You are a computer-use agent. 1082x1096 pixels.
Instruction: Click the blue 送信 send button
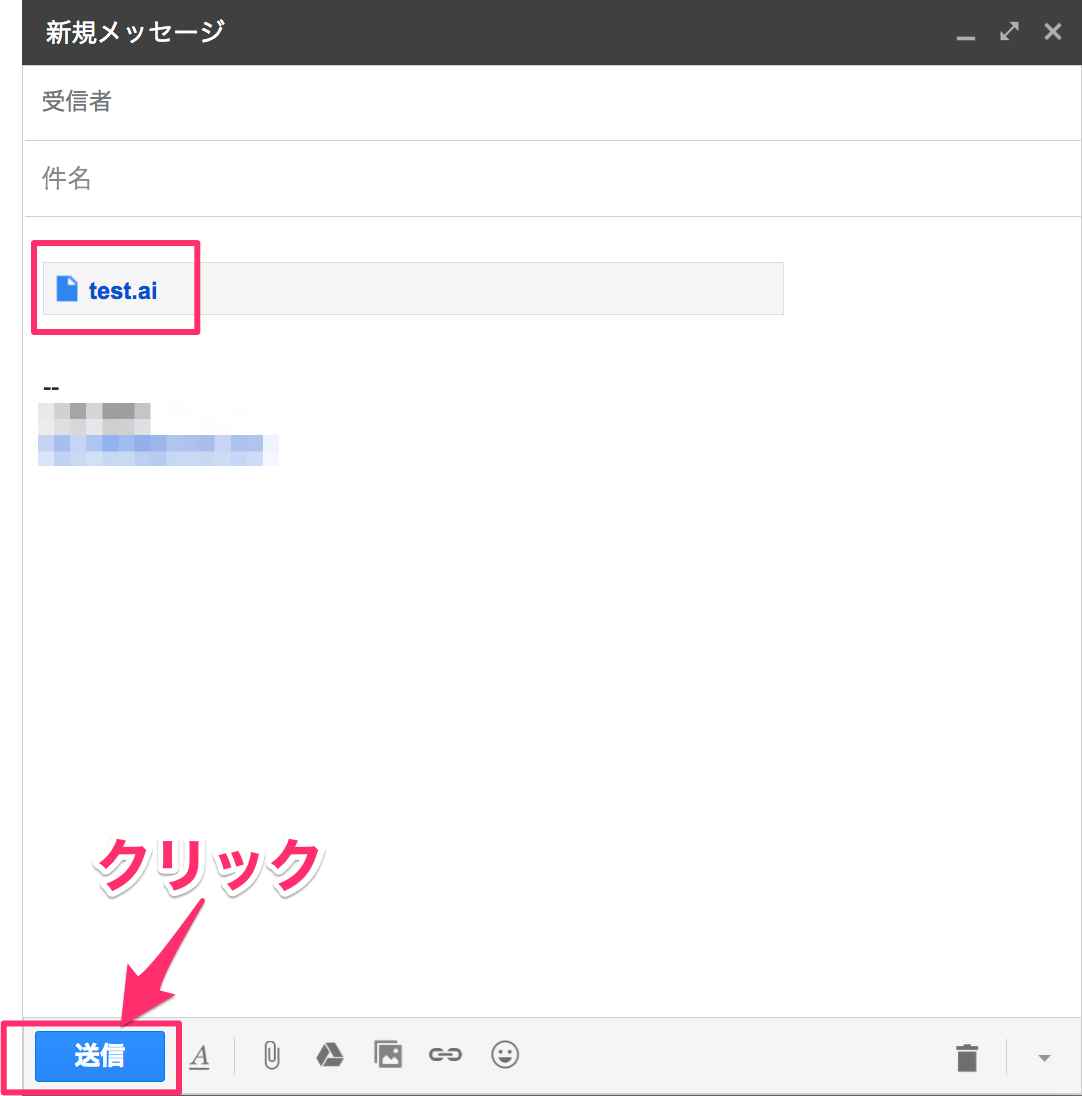click(x=100, y=1055)
